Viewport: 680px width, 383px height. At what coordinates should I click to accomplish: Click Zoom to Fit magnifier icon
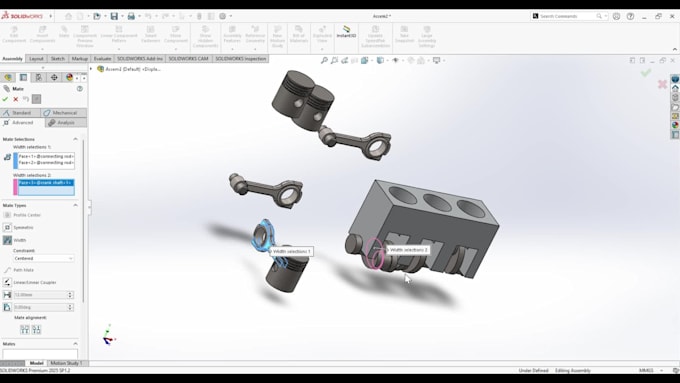pos(324,60)
